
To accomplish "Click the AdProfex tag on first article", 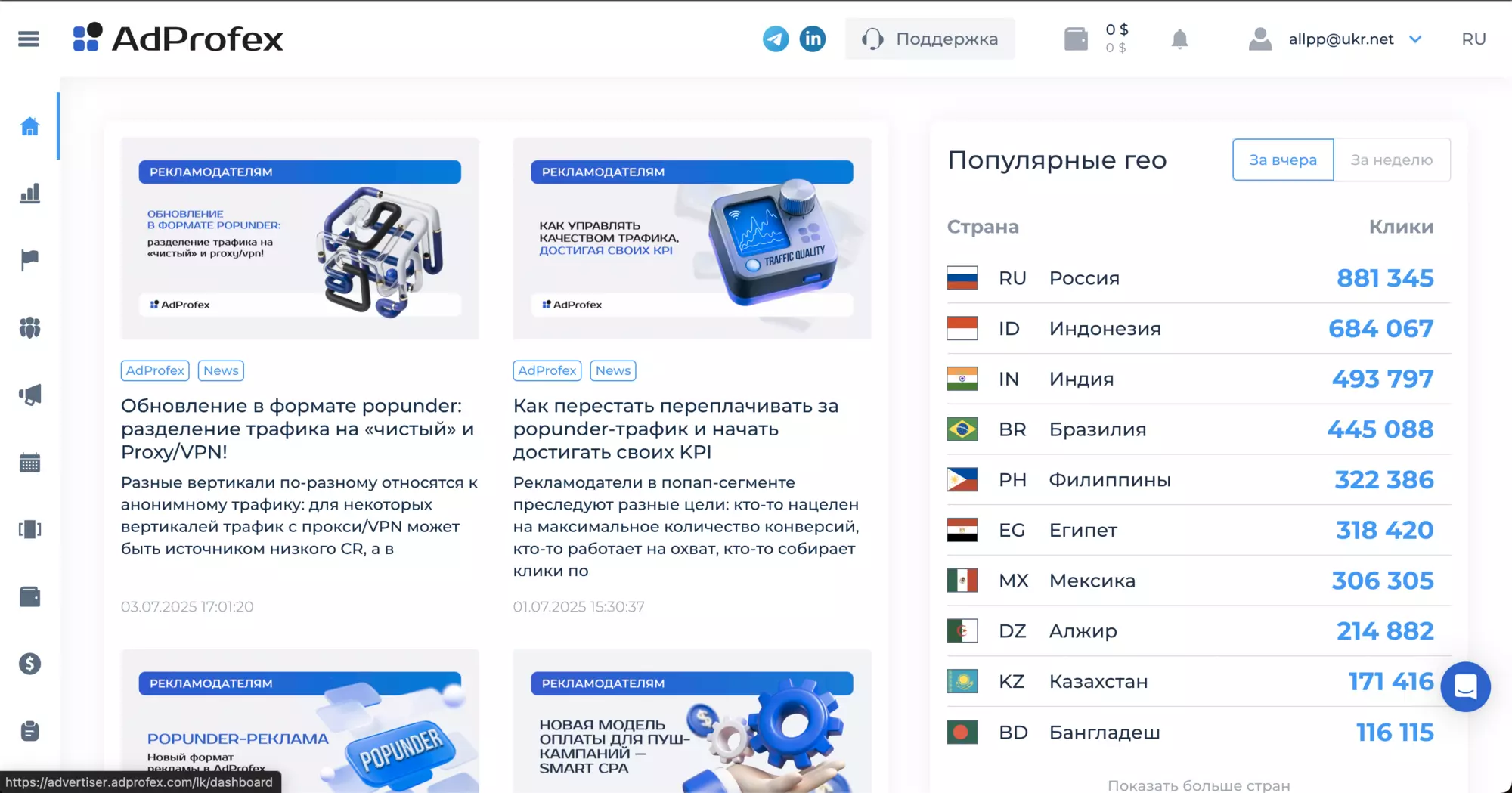I will click(155, 370).
